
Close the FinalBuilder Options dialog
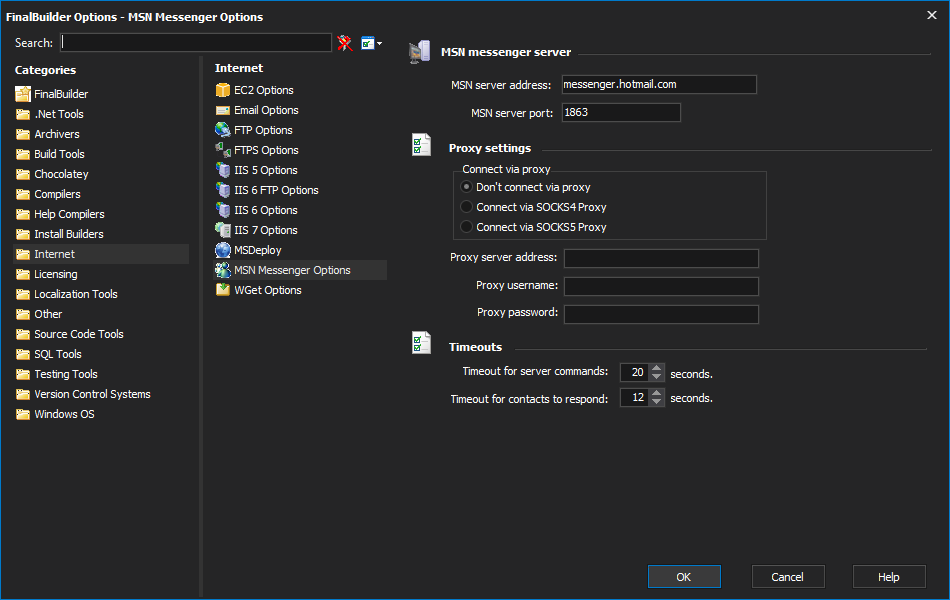tap(932, 15)
